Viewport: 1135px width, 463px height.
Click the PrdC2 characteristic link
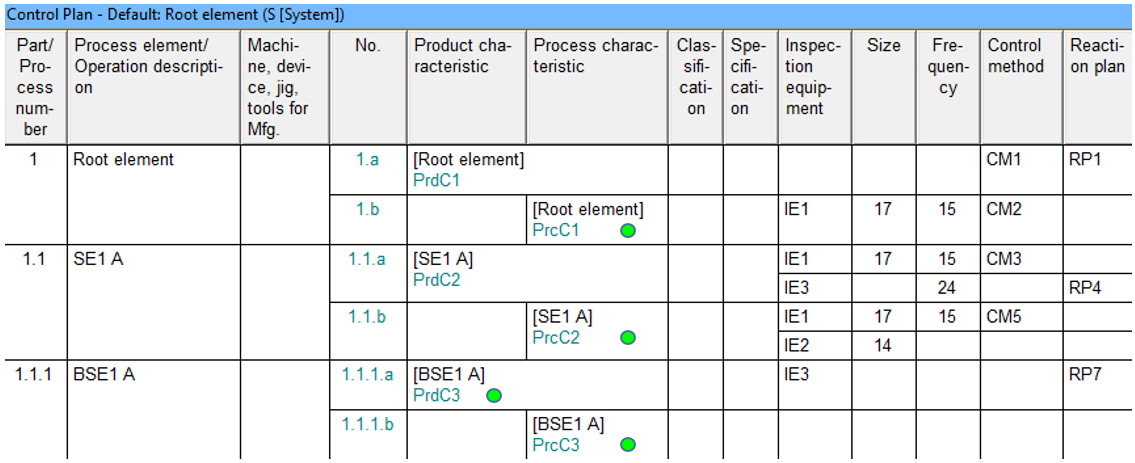436,279
